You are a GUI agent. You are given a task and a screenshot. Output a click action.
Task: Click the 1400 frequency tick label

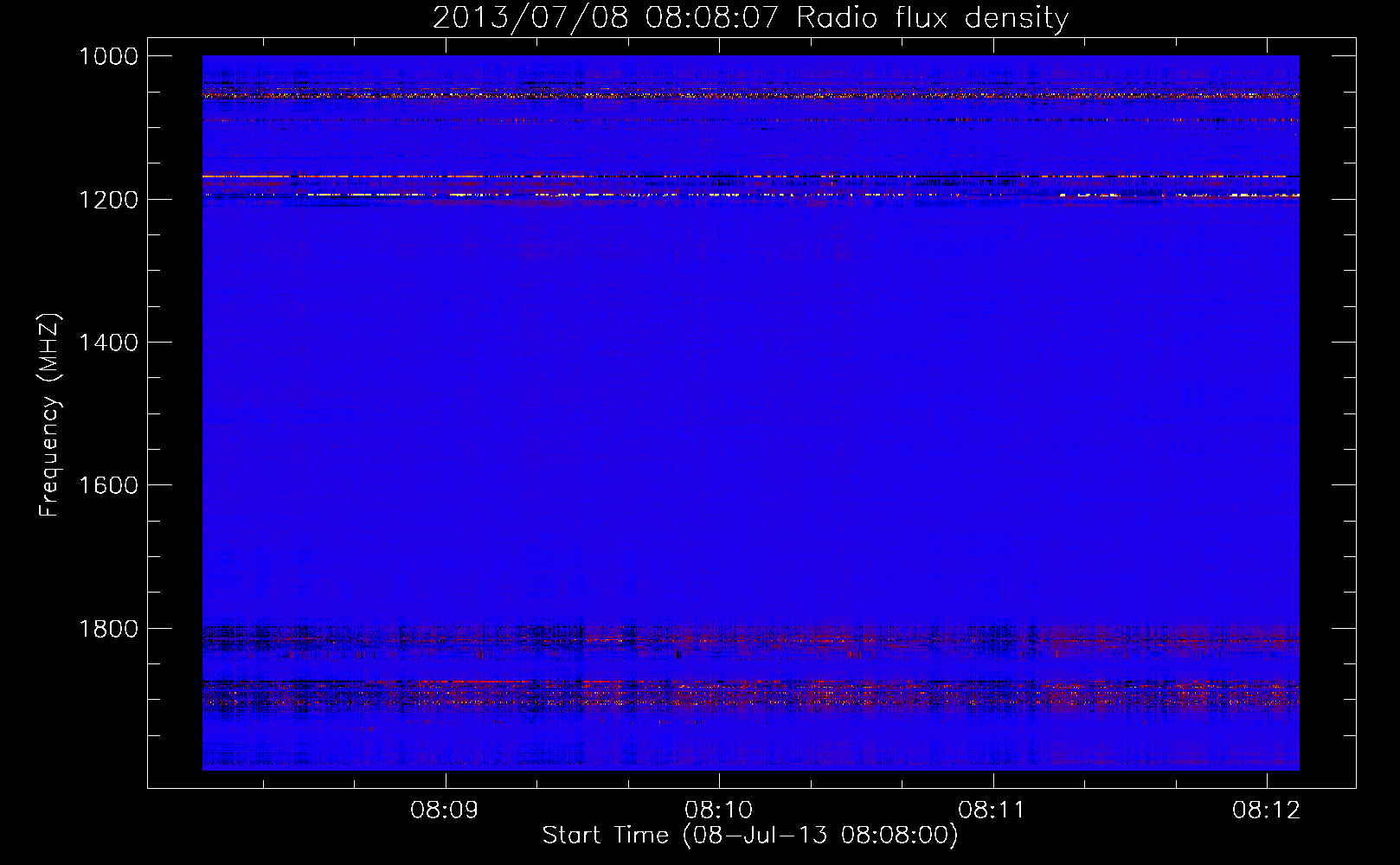pyautogui.click(x=108, y=343)
